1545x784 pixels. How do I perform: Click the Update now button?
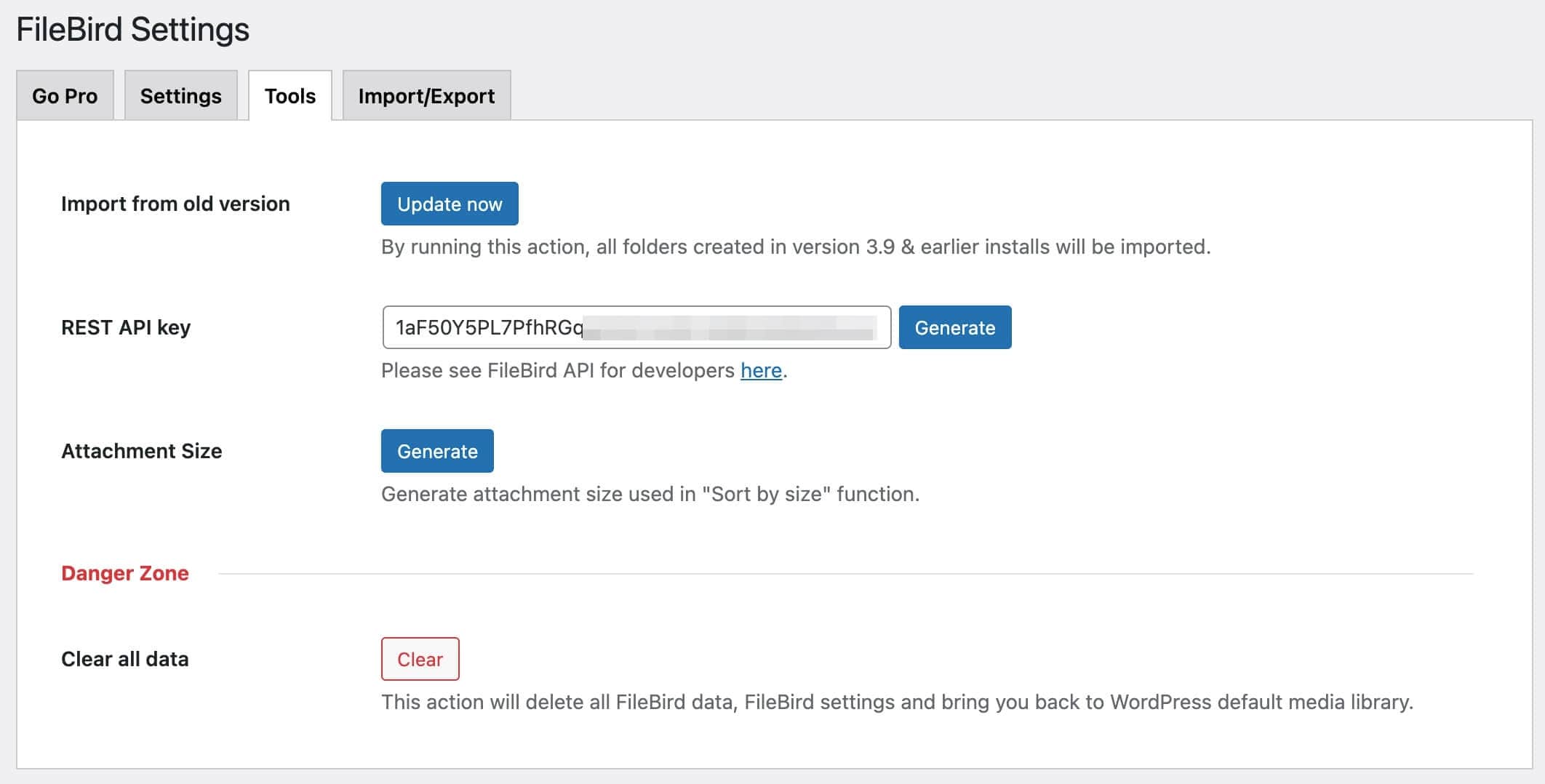pos(450,204)
